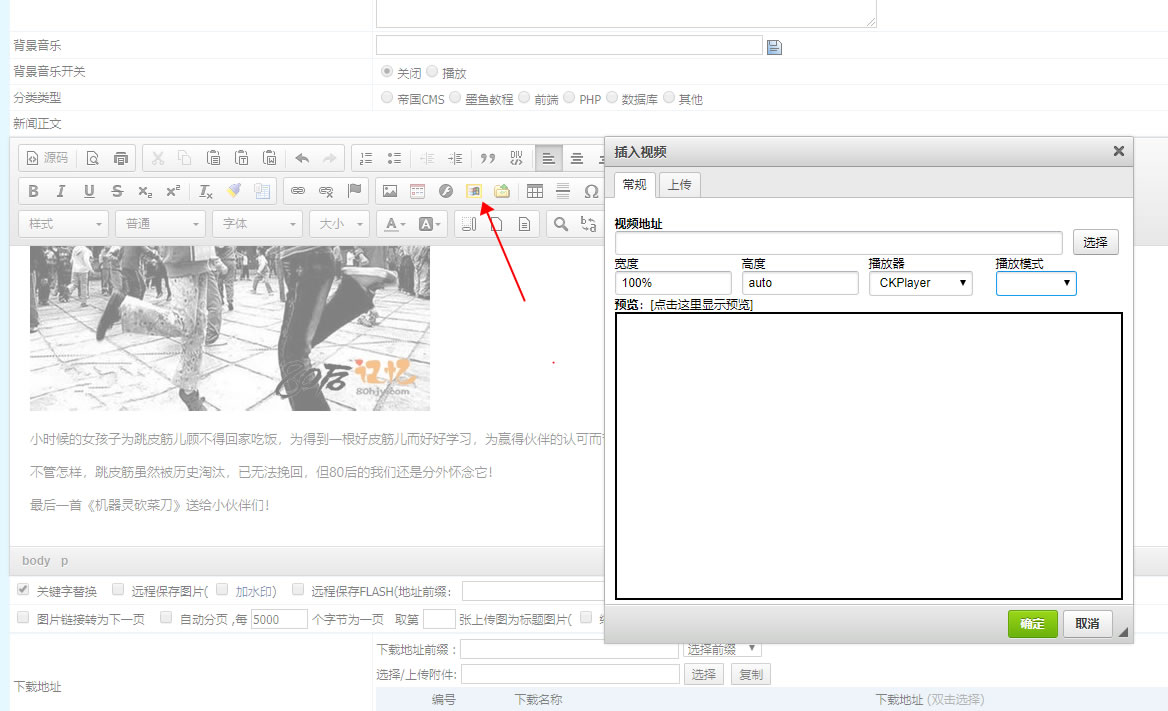Screen dimensions: 1168x711
Task: Apply a numbered list
Action: point(364,157)
